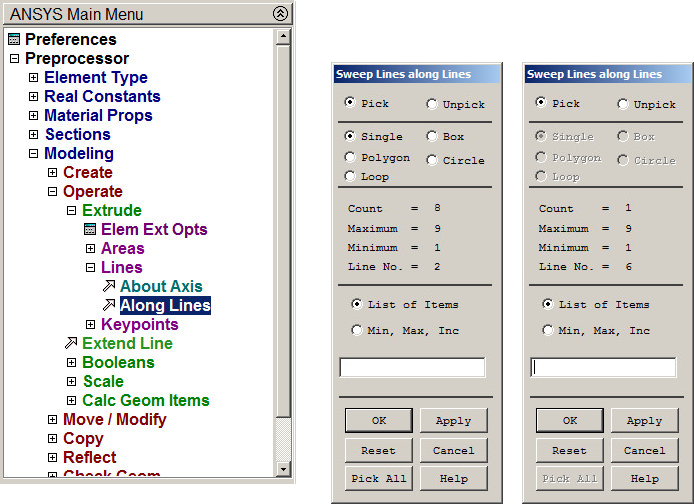Click the arrow icon beside About Axis
694x504 pixels.
[108, 287]
